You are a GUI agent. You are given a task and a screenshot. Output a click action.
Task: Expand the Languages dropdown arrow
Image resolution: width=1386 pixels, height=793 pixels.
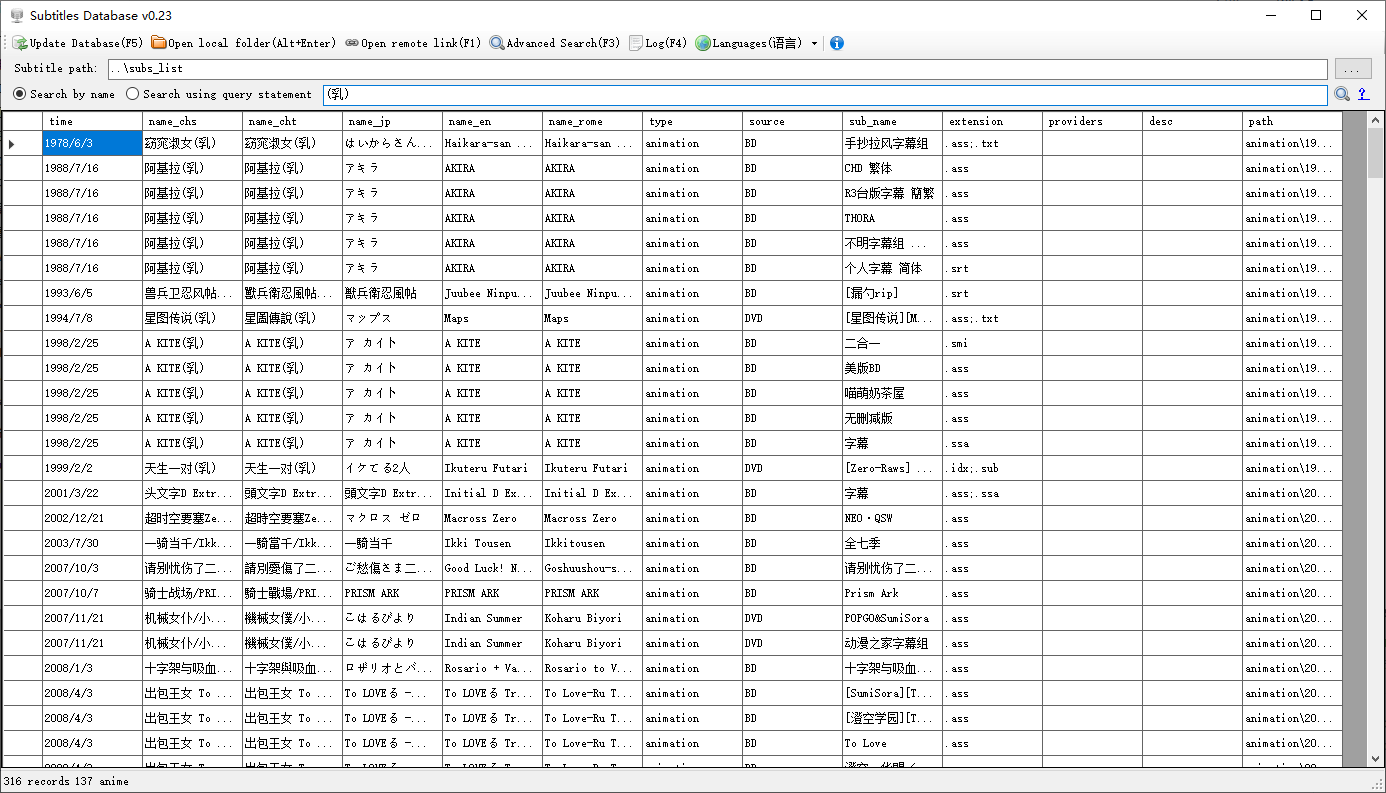814,44
